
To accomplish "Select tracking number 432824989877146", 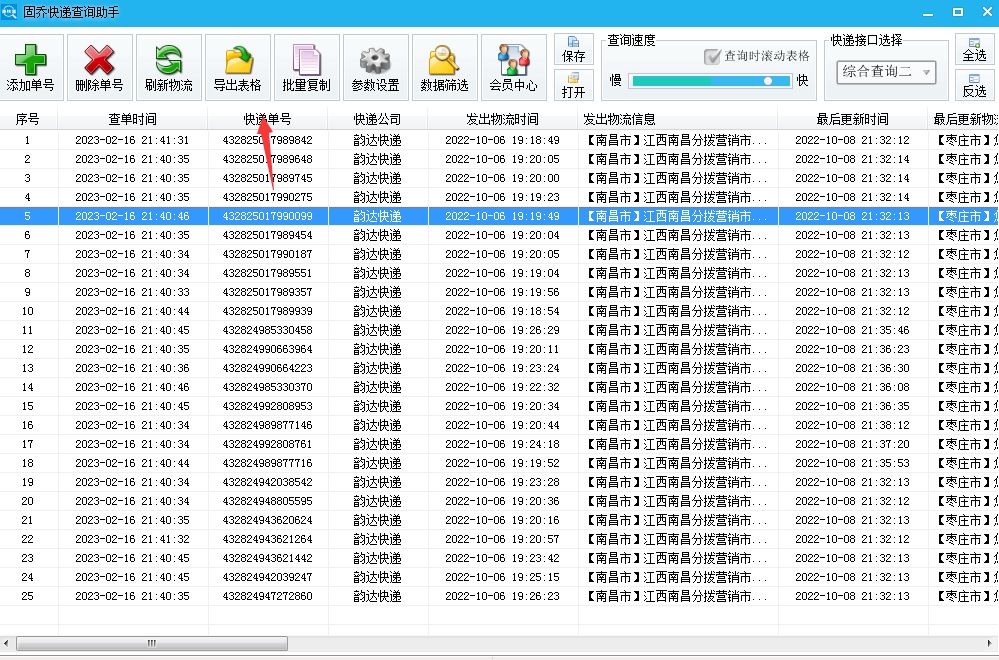I will pyautogui.click(x=268, y=425).
